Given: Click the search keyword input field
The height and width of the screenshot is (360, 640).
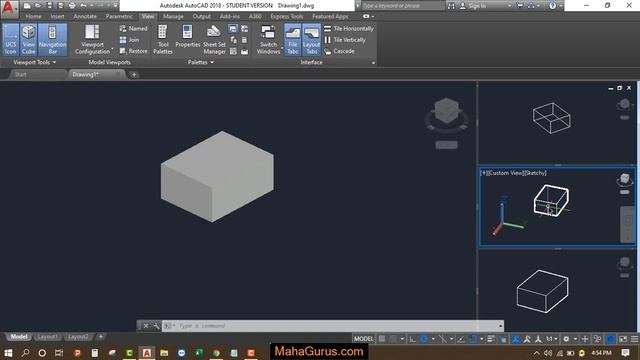Looking at the screenshot, I should (x=403, y=6).
